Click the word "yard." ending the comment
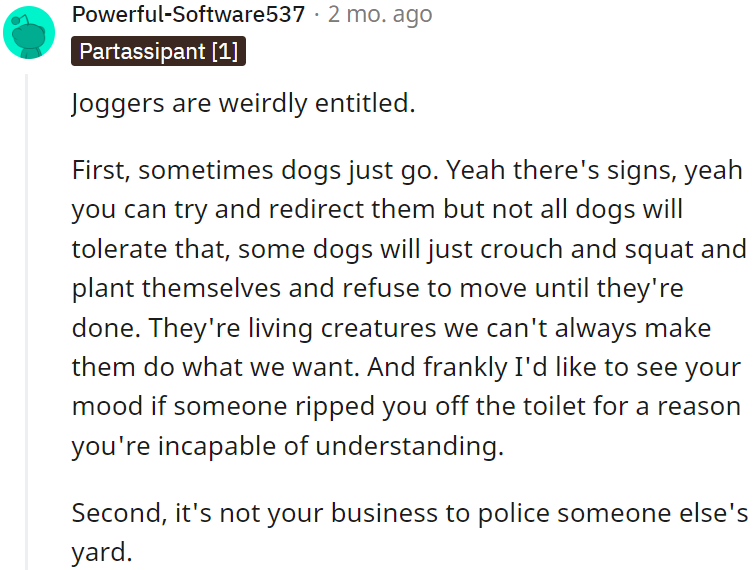755x570 pixels. coord(101,550)
